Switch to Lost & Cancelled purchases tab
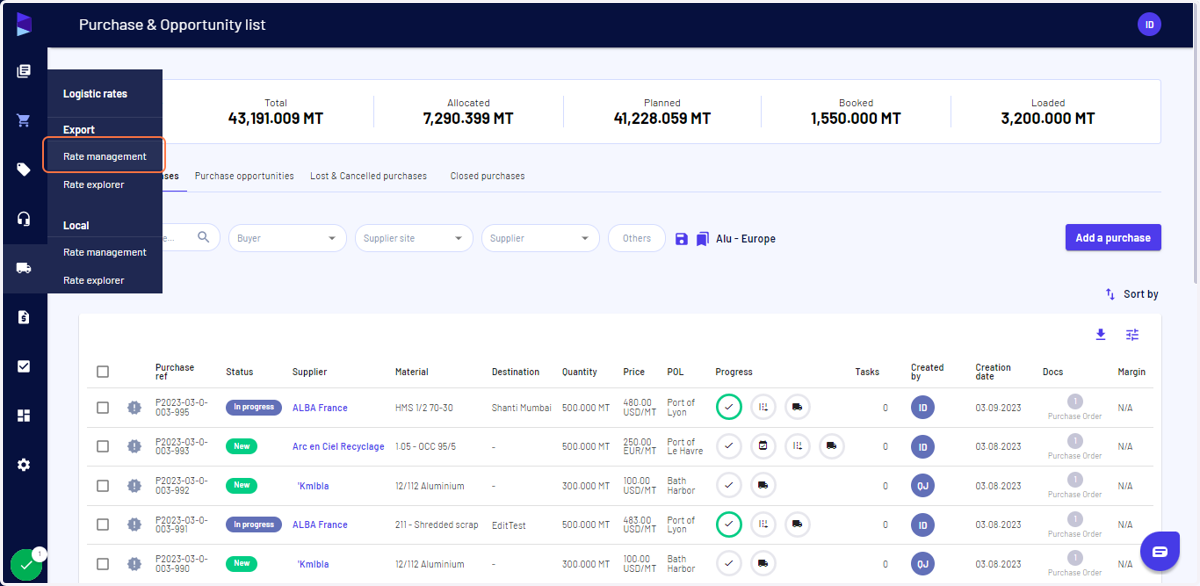Screen dimensions: 1200x586 click(368, 176)
